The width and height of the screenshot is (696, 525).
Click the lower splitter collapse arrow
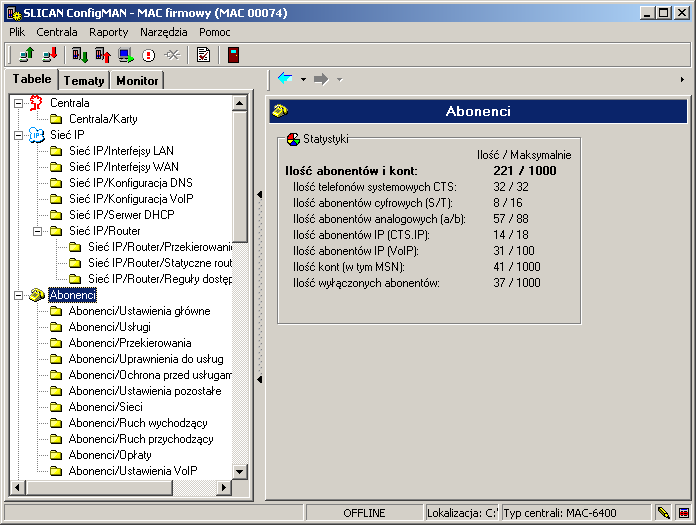[x=260, y=379]
